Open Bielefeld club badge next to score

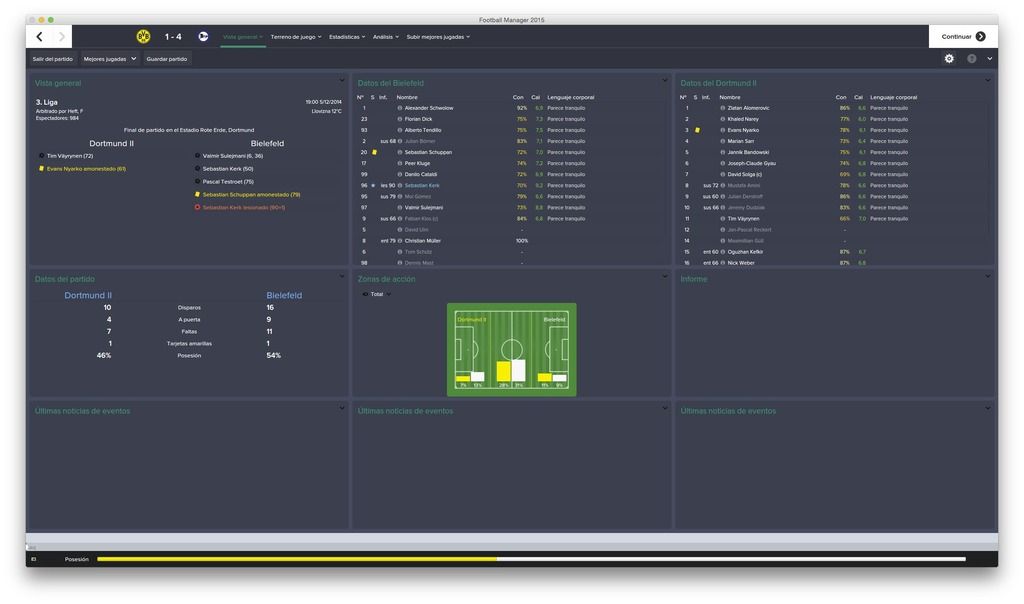[203, 37]
